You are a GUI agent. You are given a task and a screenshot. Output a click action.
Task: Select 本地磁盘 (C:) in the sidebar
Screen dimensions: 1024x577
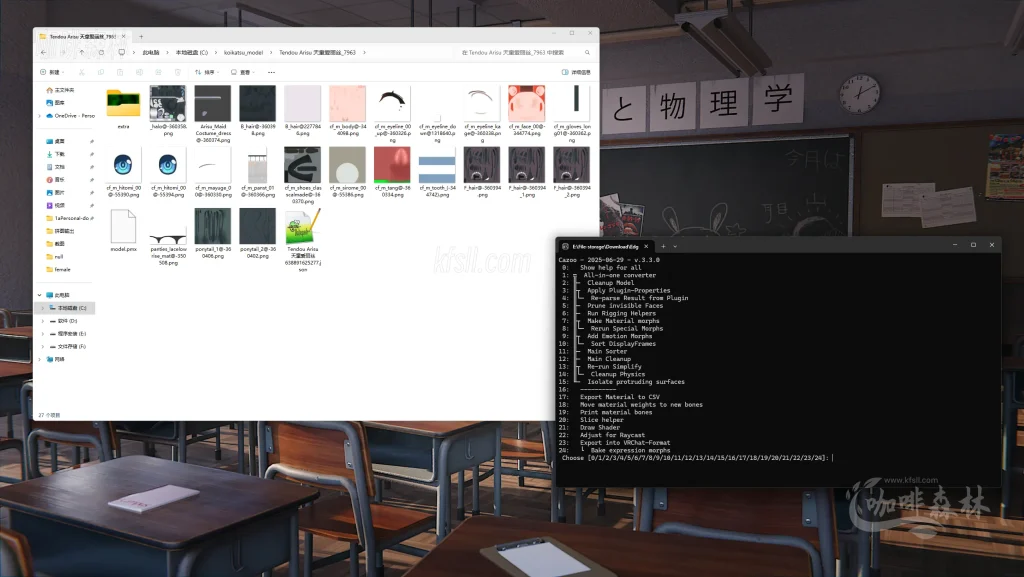click(71, 308)
